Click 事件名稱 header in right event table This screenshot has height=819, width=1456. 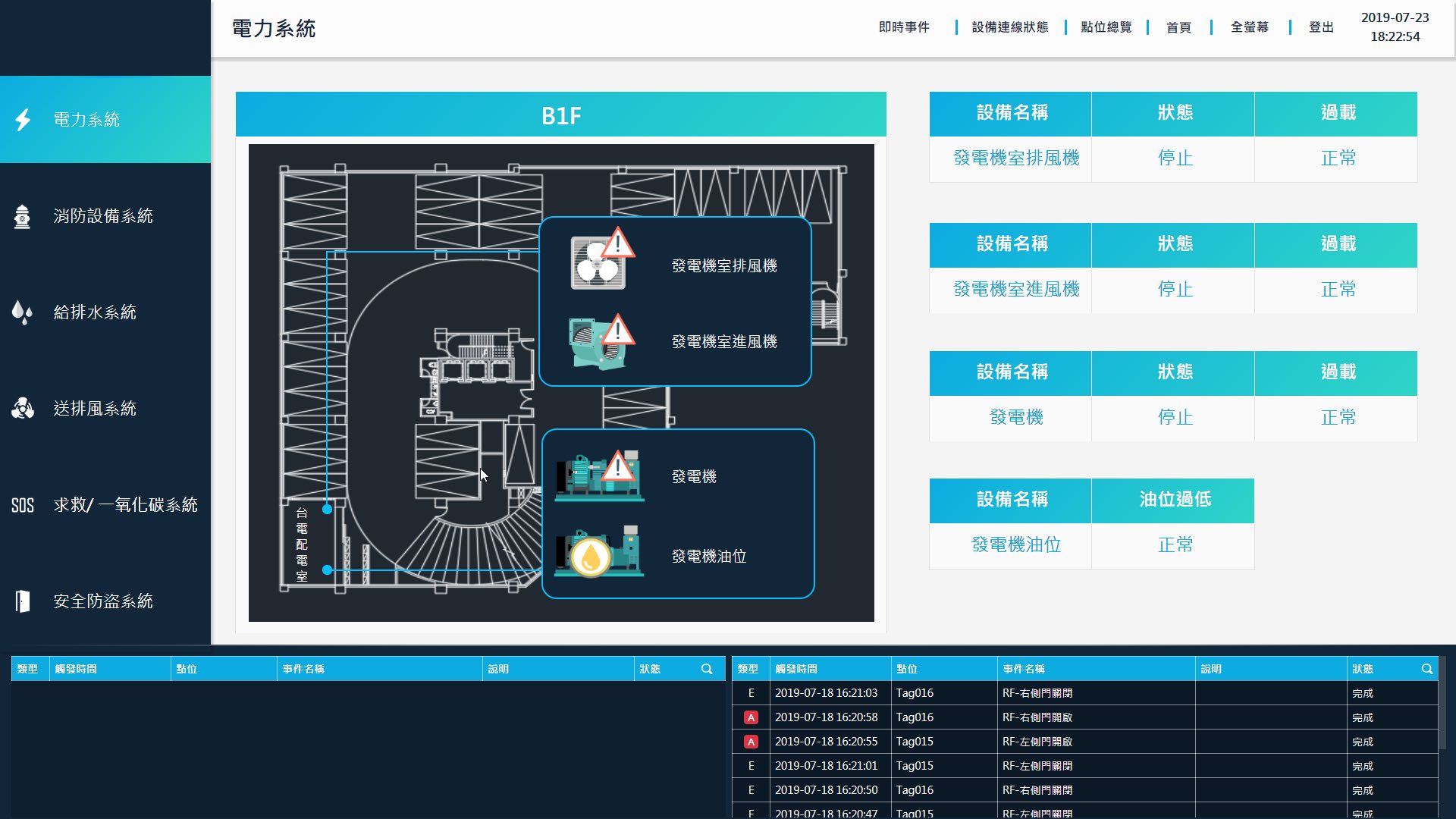(x=1096, y=669)
